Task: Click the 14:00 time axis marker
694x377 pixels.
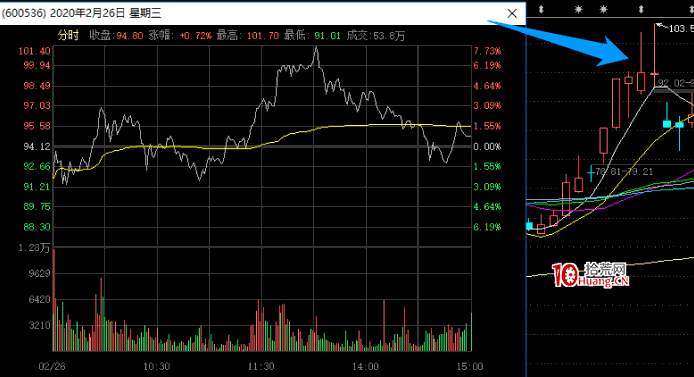Action: pyautogui.click(x=366, y=366)
